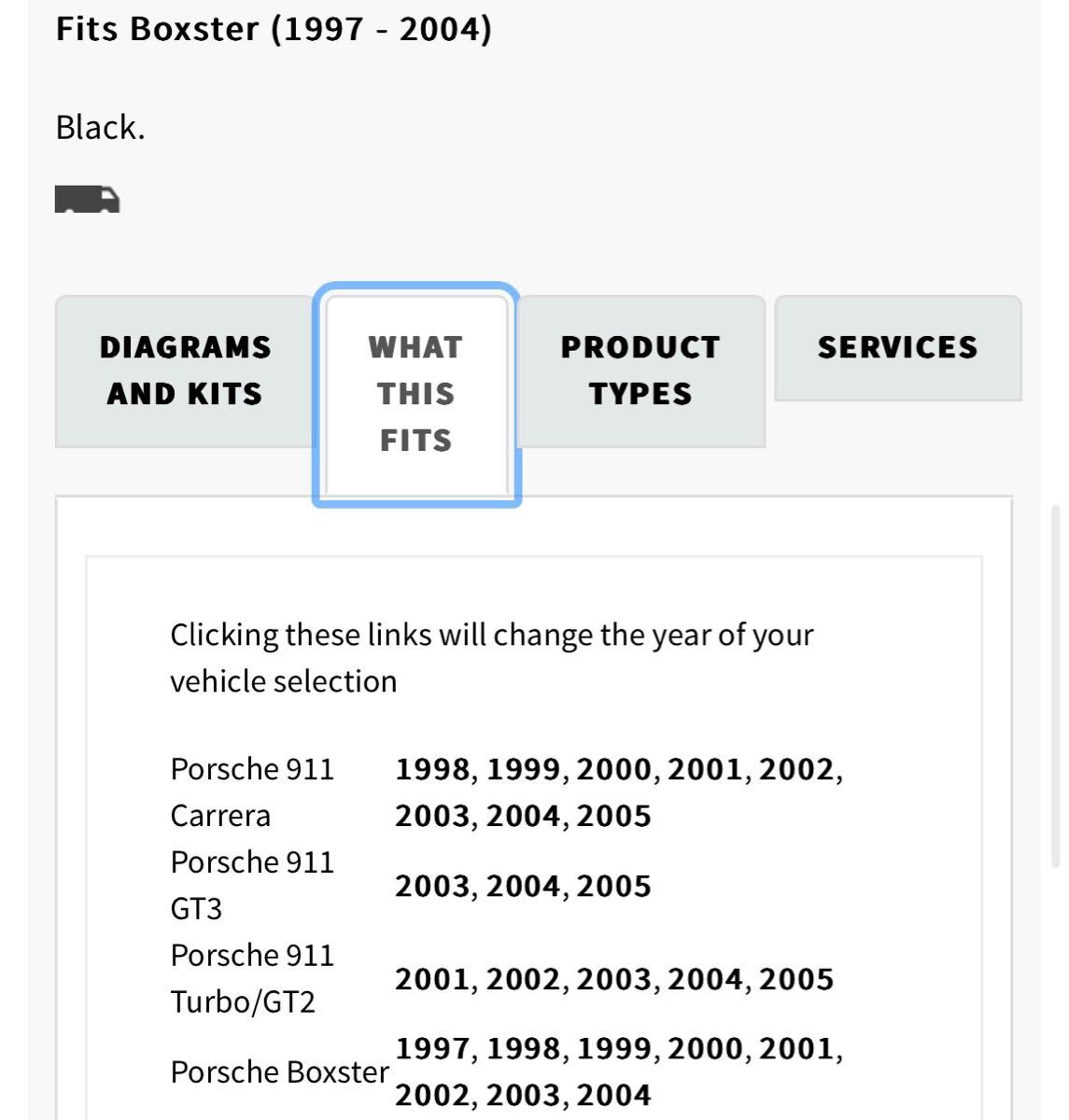Select year 1997 for Porsche Boxster
Viewport: 1069px width, 1120px height.
[x=432, y=1049]
